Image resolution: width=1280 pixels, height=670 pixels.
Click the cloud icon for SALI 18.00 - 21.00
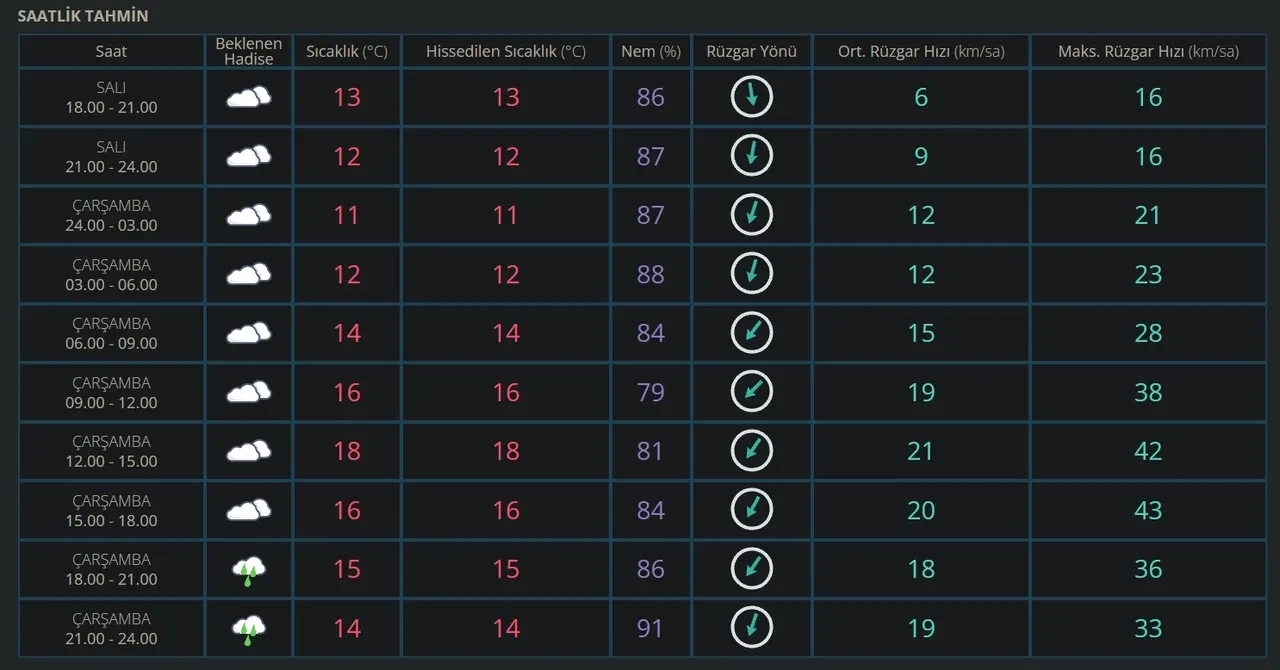click(249, 97)
